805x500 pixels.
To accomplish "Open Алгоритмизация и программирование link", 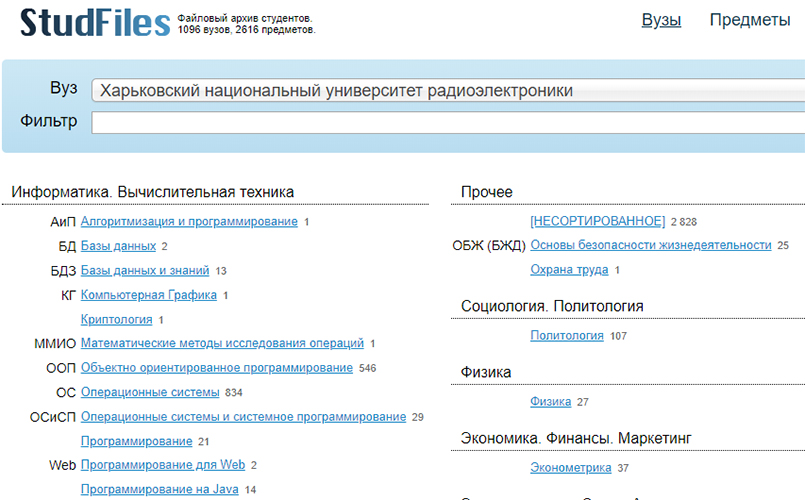I will click(189, 221).
